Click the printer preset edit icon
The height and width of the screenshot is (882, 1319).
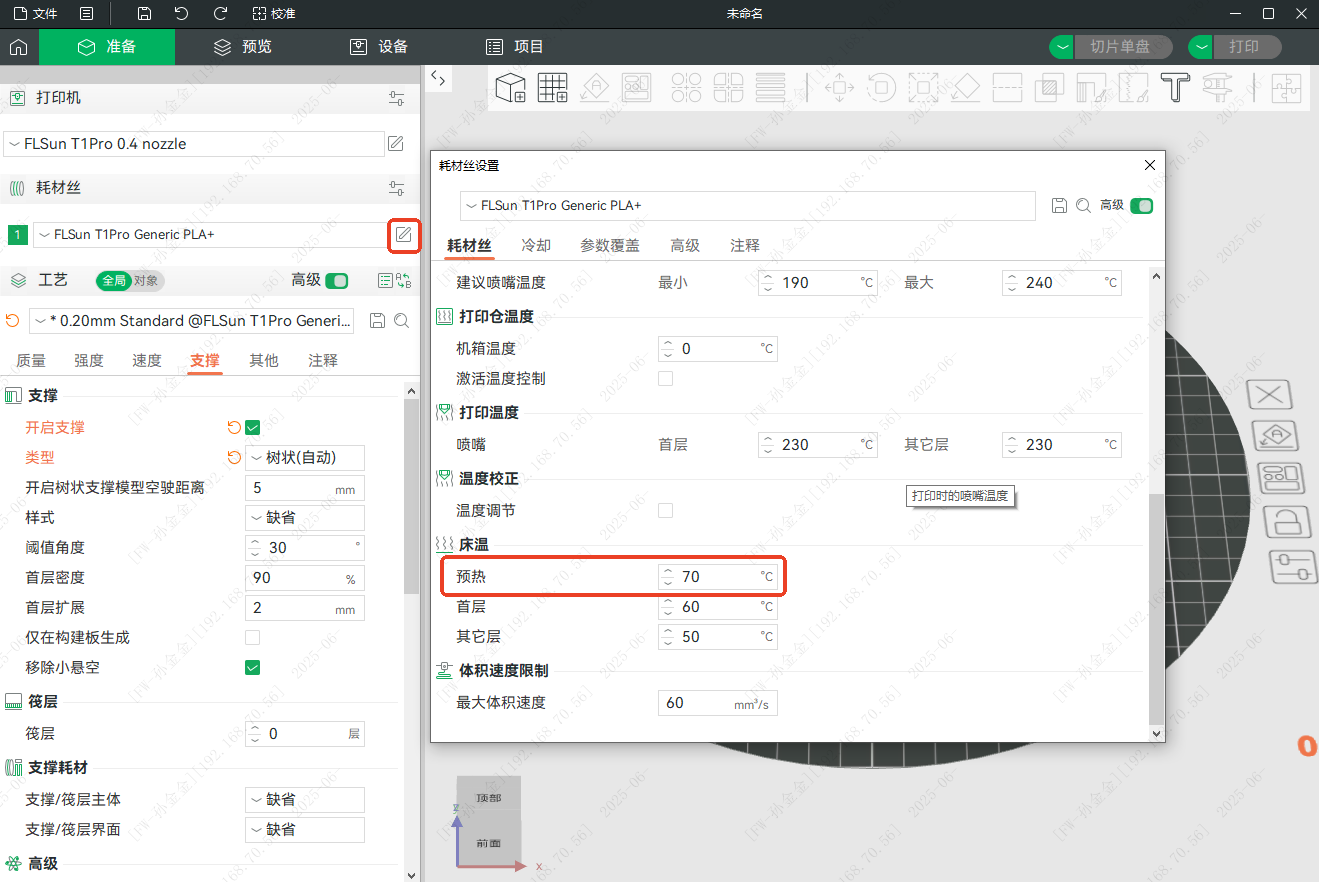[x=396, y=144]
